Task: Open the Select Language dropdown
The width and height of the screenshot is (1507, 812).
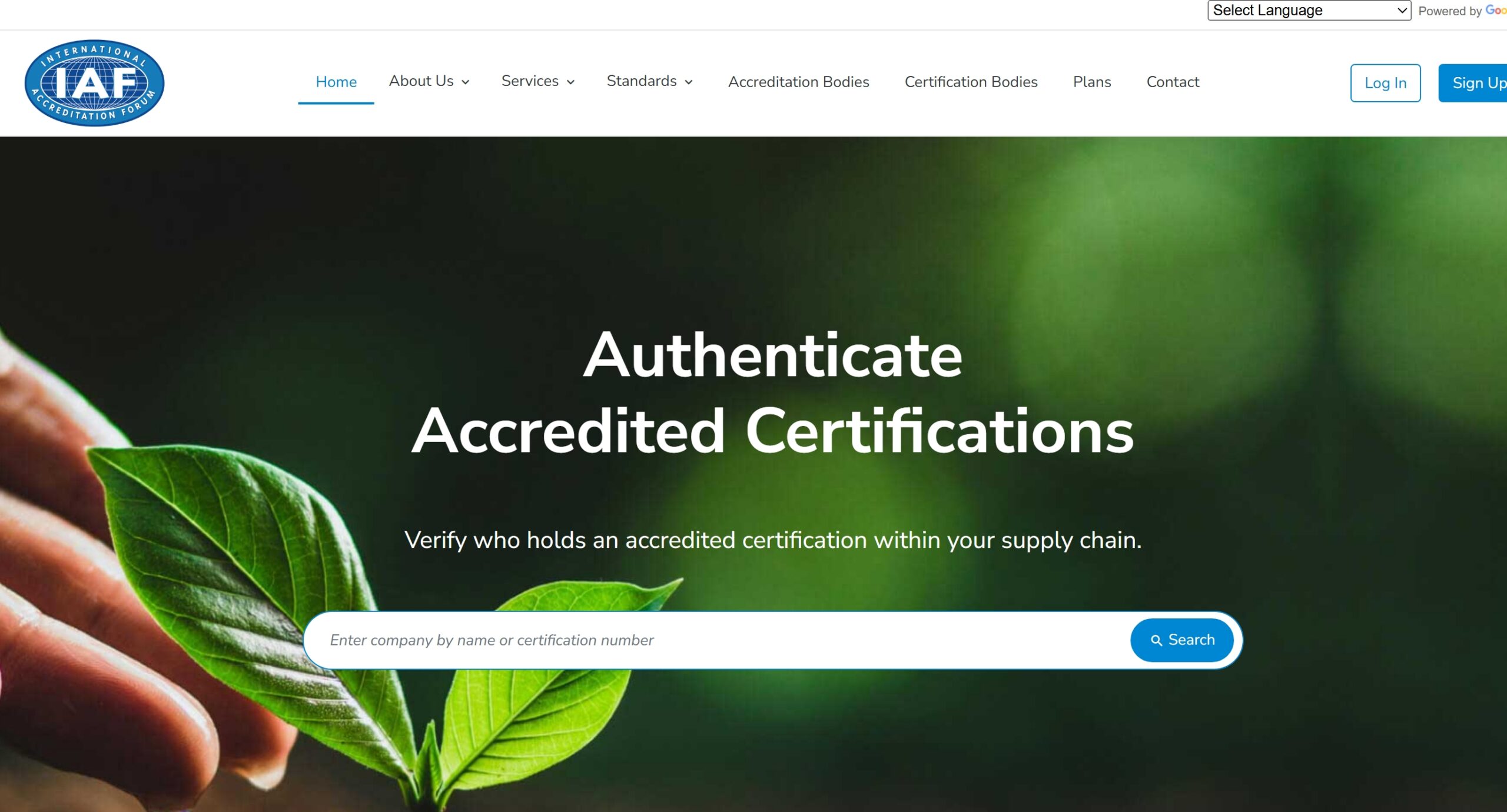Action: point(1309,11)
